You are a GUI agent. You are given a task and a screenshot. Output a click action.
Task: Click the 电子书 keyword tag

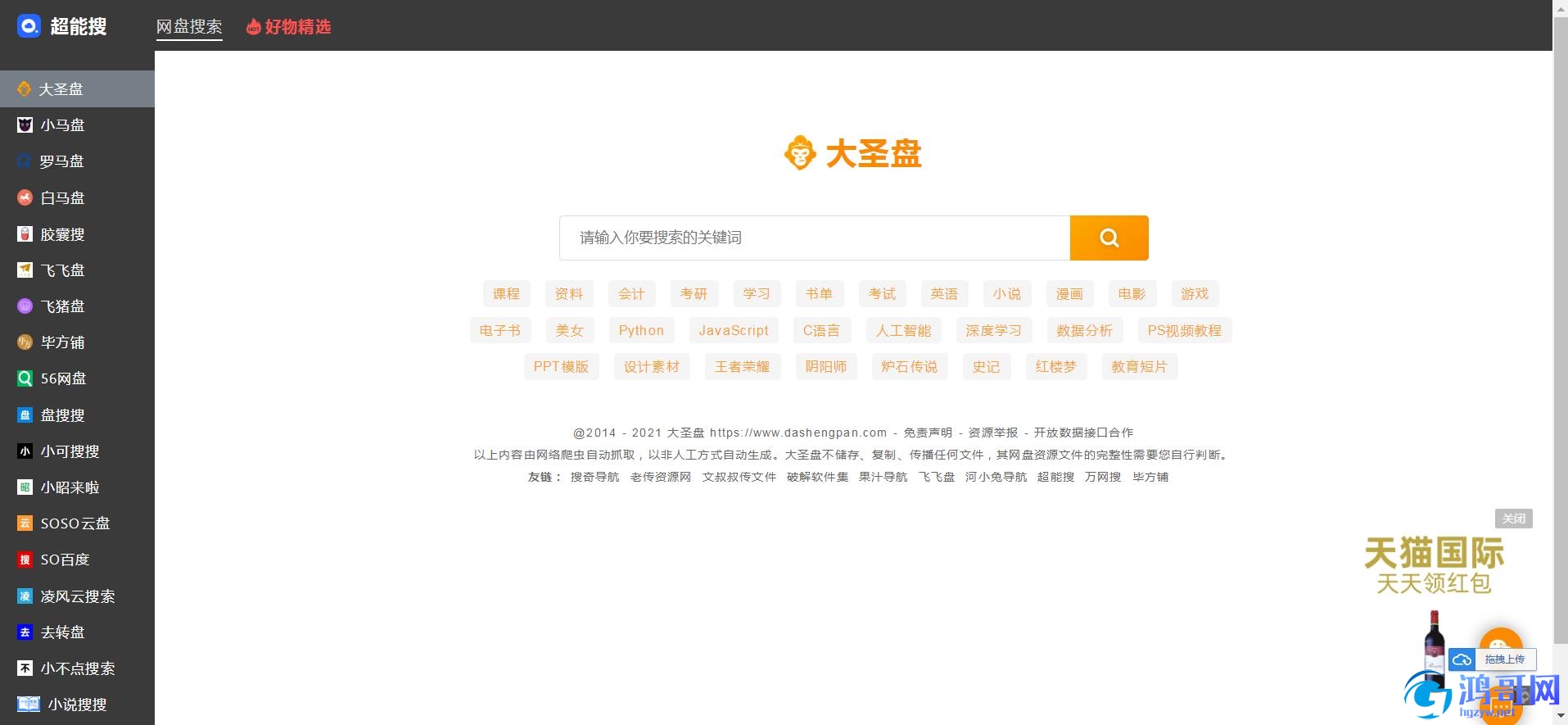500,330
